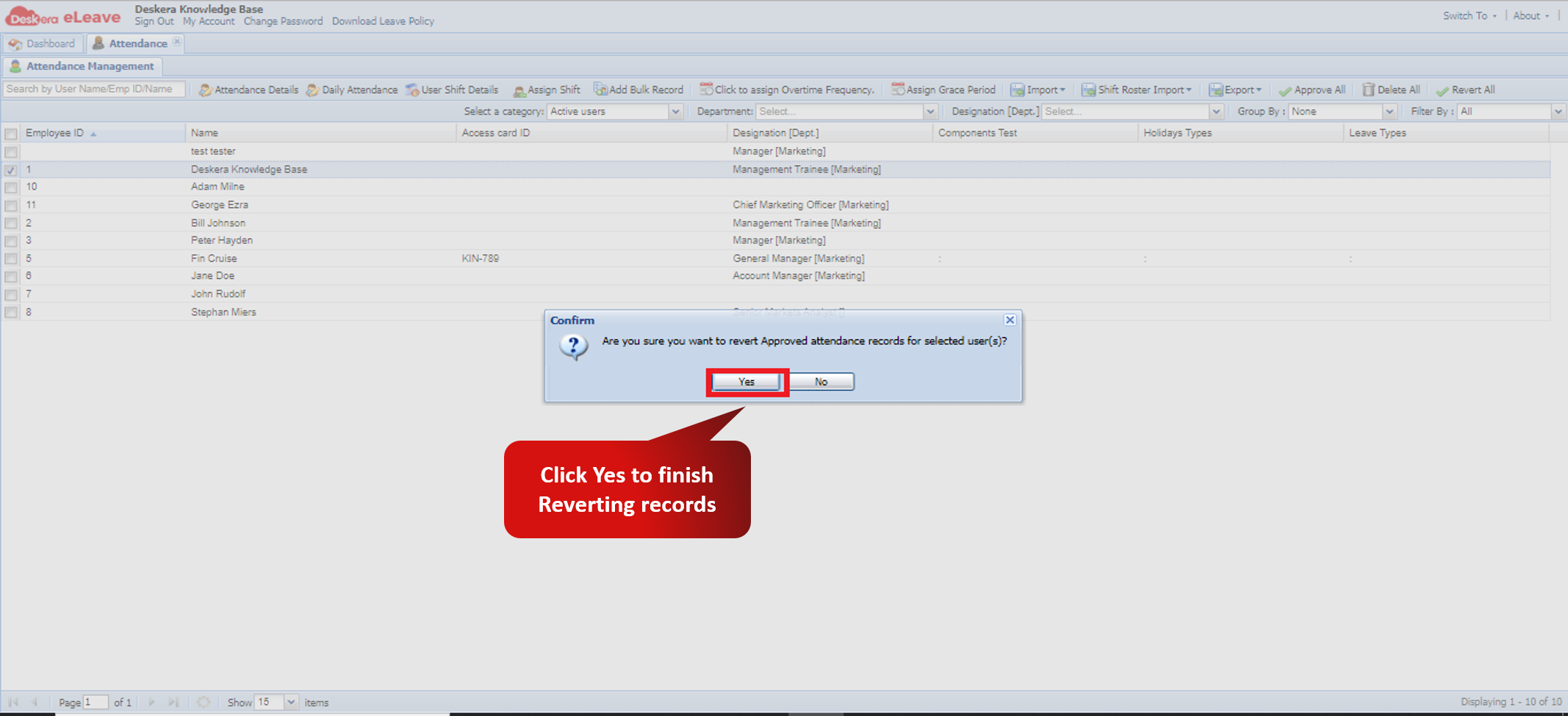Expand the Select a category dropdown
Image resolution: width=1568 pixels, height=716 pixels.
676,112
